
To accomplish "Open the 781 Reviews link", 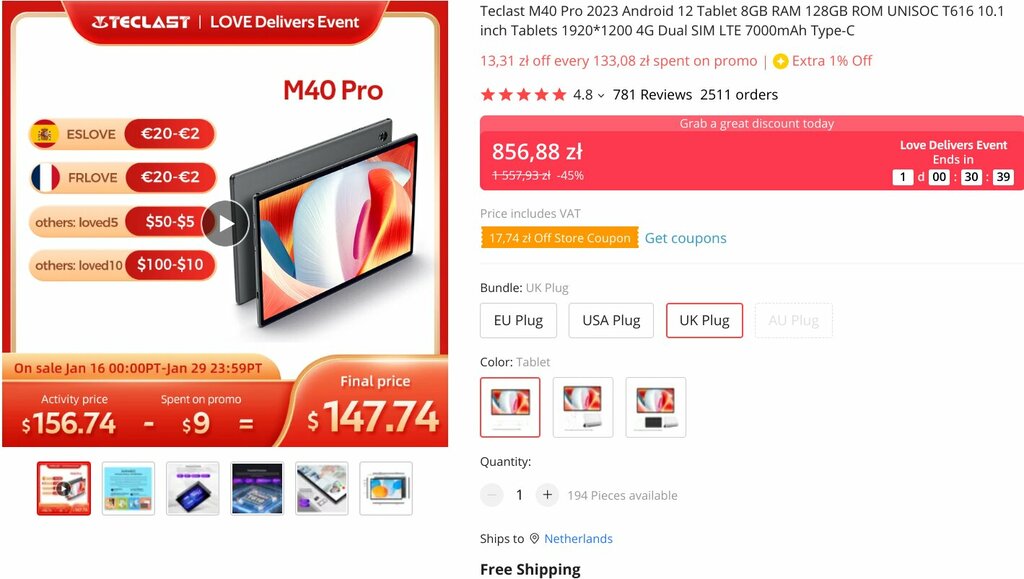I will click(x=652, y=95).
